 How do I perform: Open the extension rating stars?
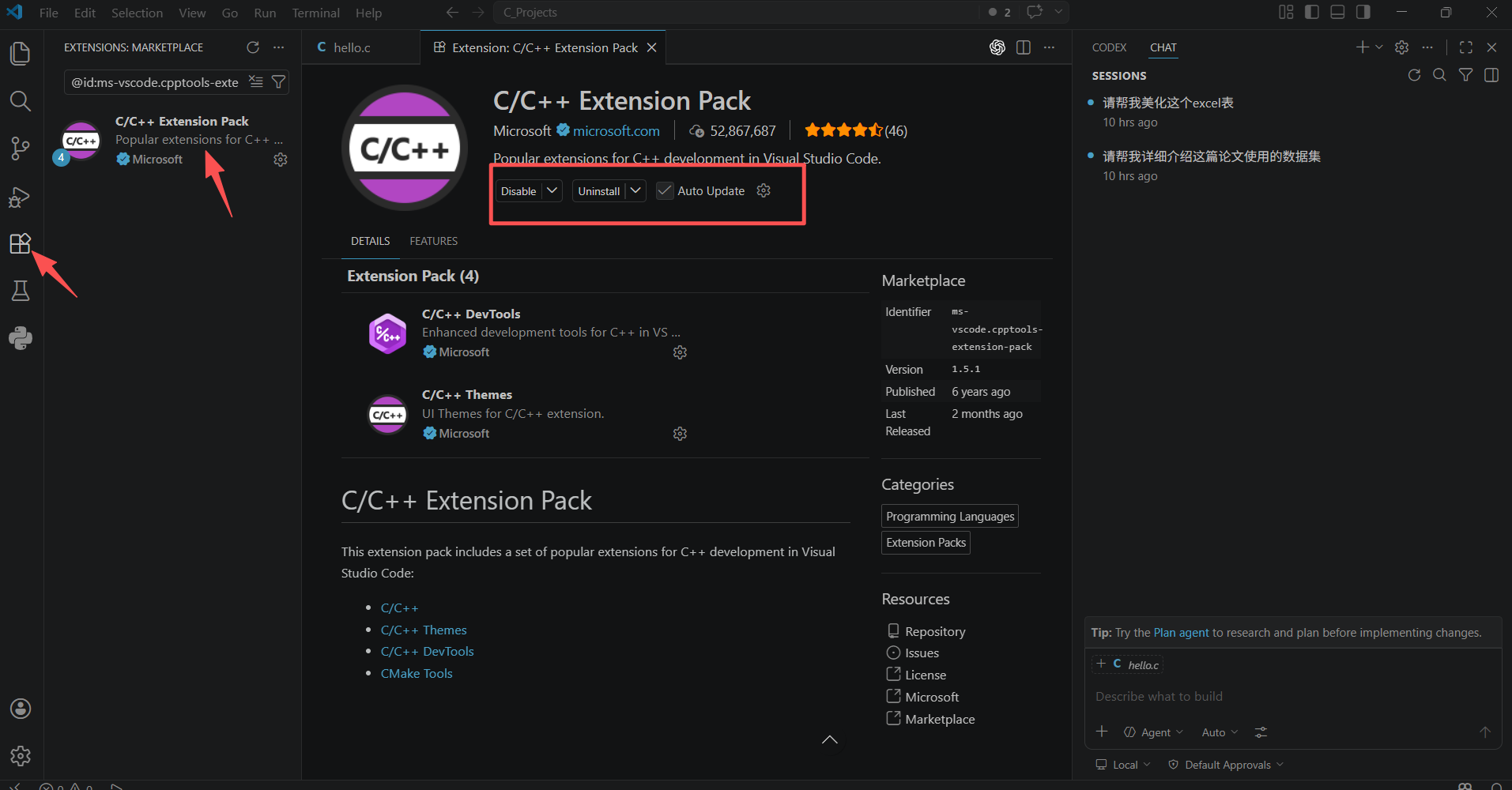(843, 130)
